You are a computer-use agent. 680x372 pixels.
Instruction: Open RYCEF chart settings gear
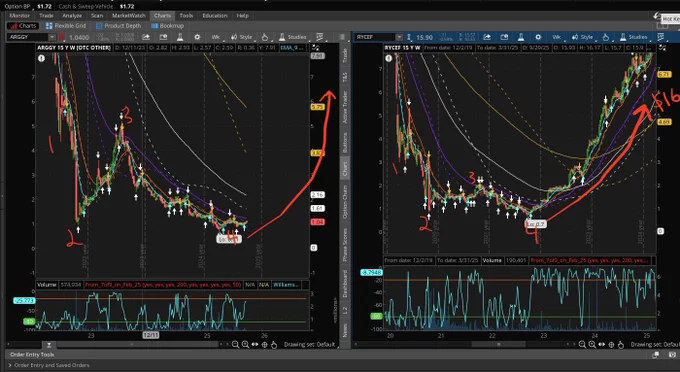coord(538,37)
